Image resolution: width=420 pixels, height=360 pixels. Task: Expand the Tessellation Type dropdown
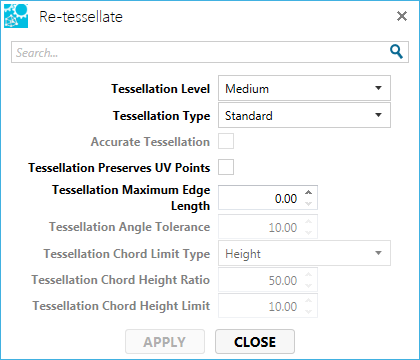tap(304, 115)
